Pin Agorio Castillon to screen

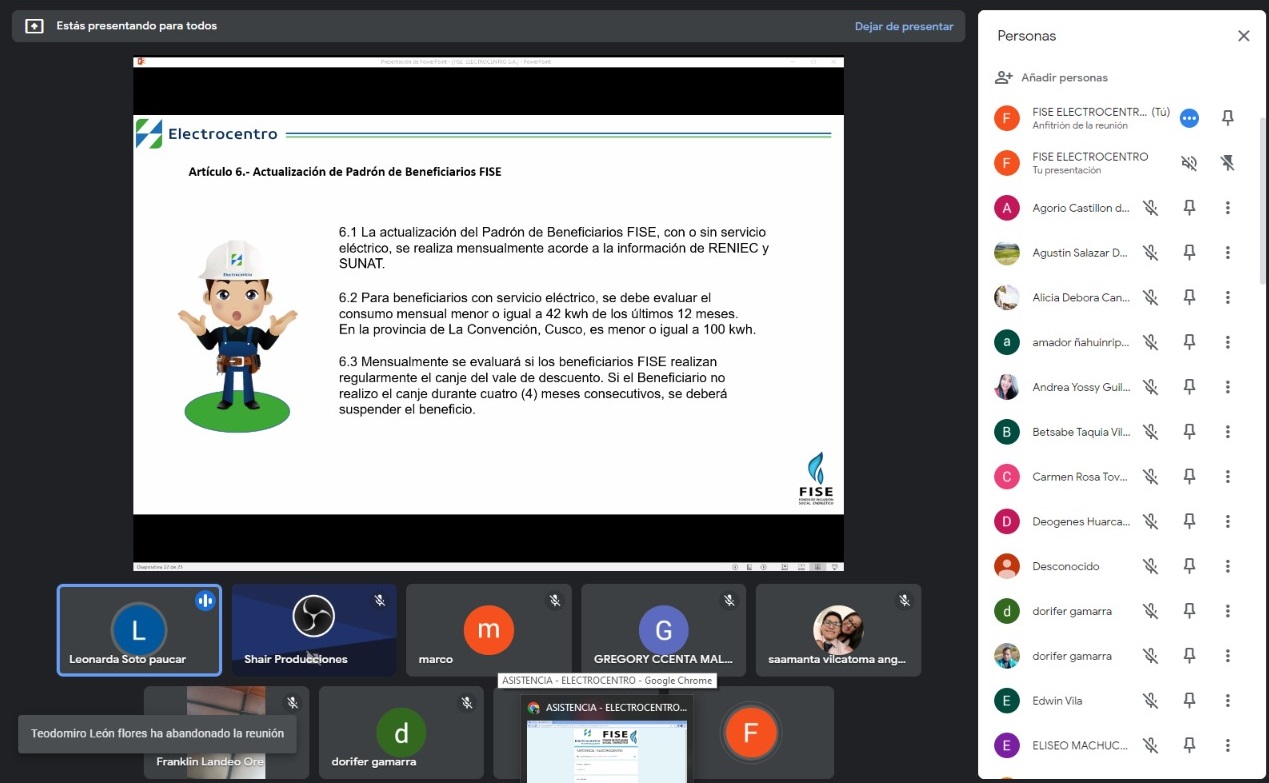(1189, 208)
